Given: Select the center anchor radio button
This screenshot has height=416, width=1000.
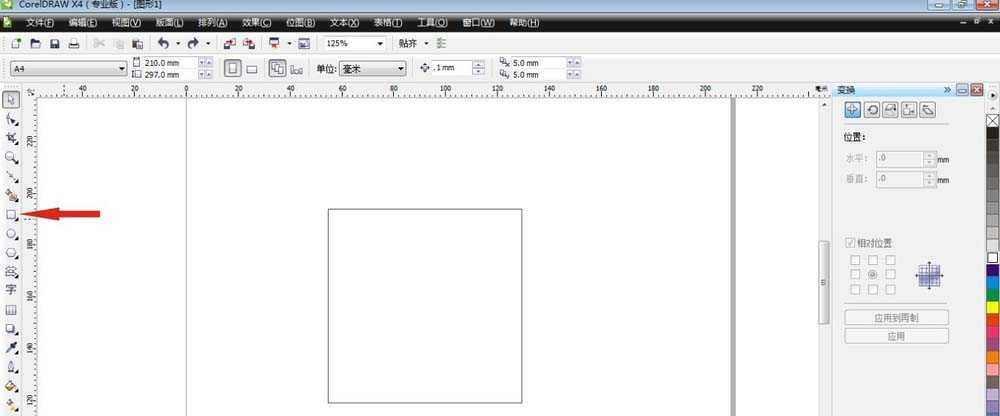Looking at the screenshot, I should coord(872,274).
